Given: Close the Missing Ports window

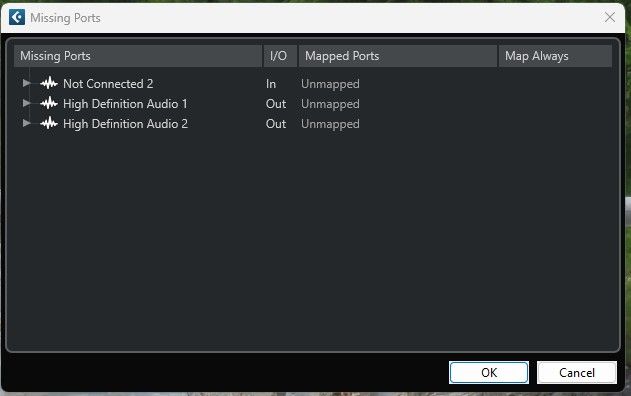Looking at the screenshot, I should 610,17.
